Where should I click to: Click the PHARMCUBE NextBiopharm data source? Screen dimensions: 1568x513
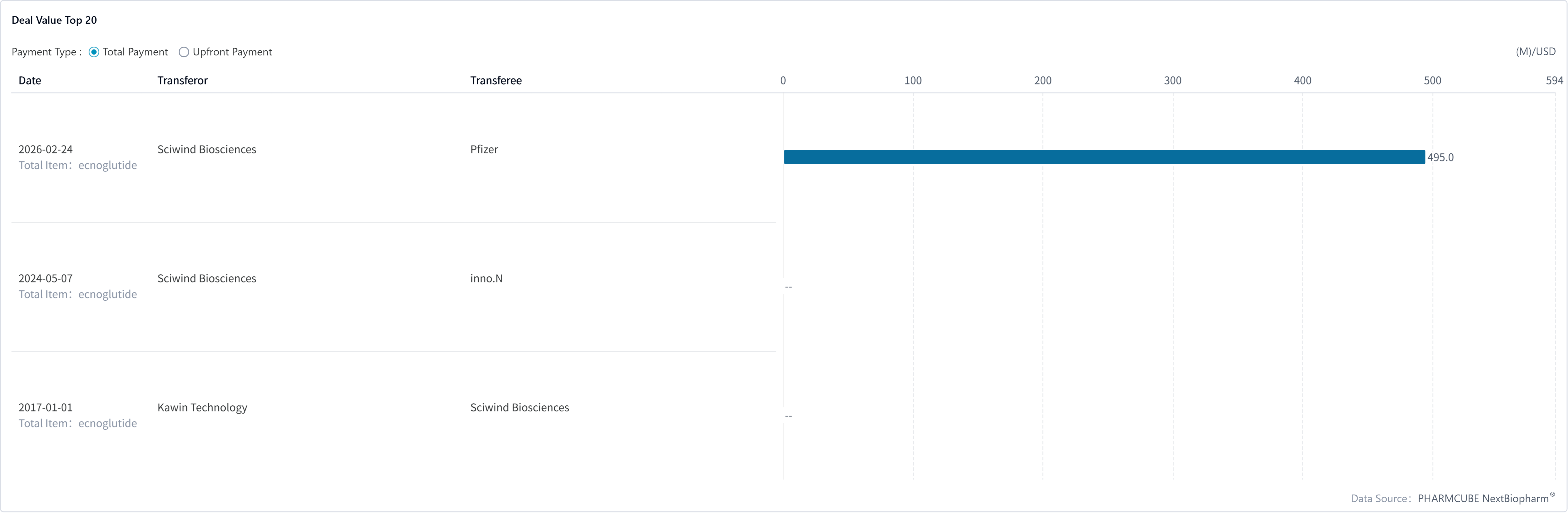tap(1483, 498)
